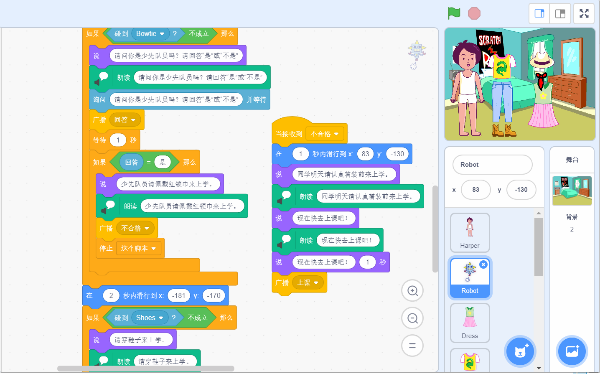Enter full screen stage mode
600x374 pixels.
click(x=584, y=13)
